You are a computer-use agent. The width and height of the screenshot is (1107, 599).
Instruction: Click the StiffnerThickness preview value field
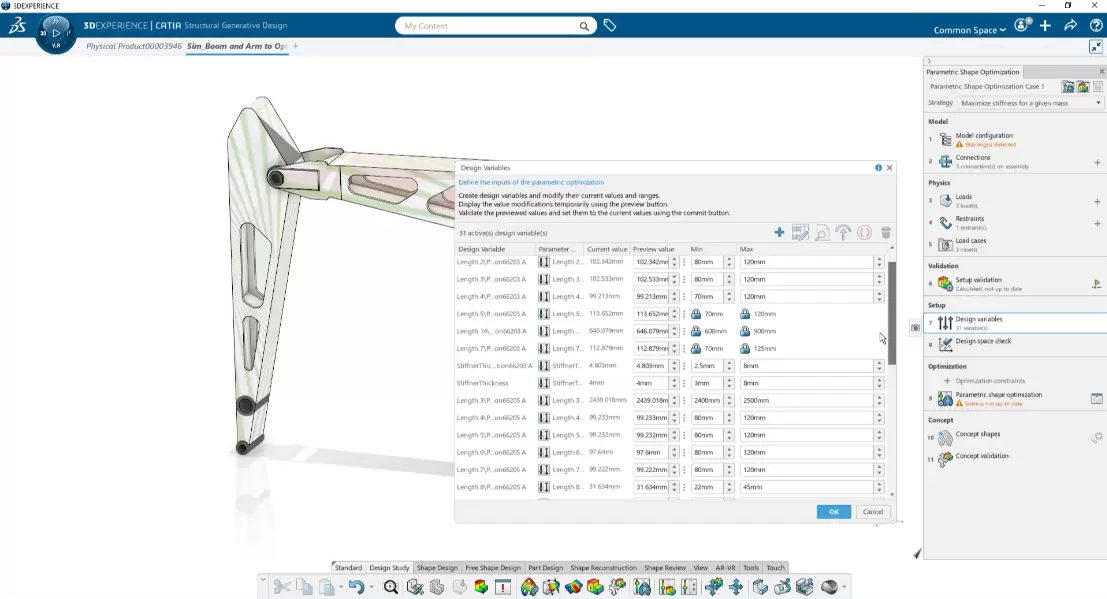651,383
